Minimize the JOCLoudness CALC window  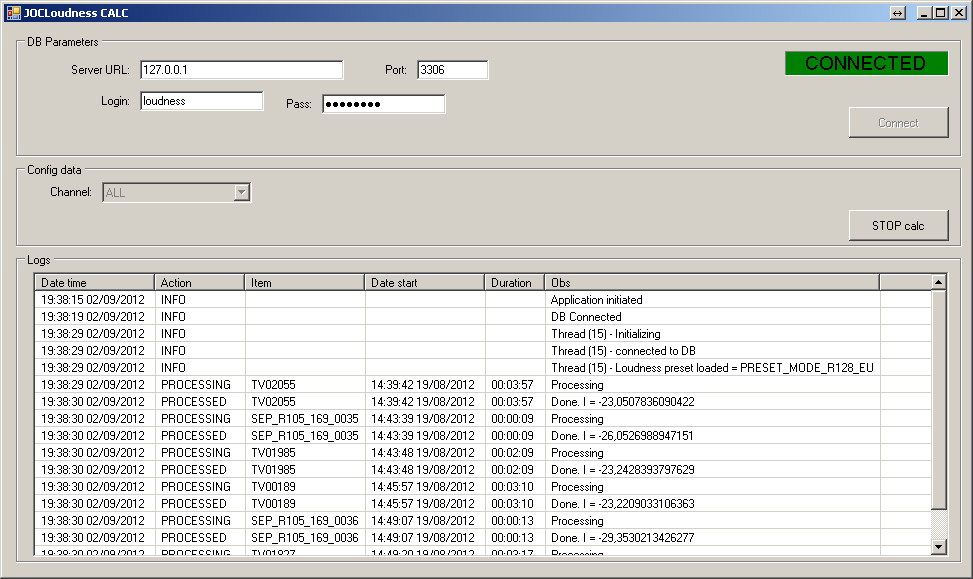point(924,13)
